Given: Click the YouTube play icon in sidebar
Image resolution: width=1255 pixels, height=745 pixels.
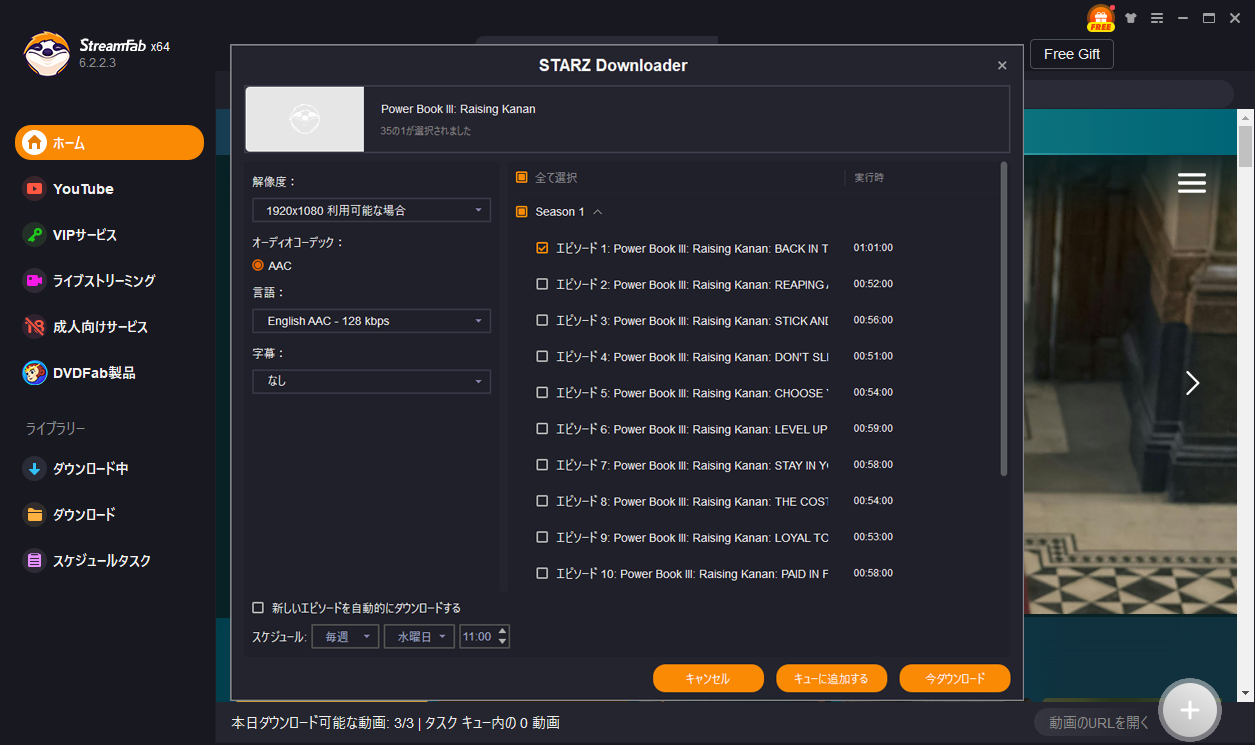Looking at the screenshot, I should pos(35,189).
